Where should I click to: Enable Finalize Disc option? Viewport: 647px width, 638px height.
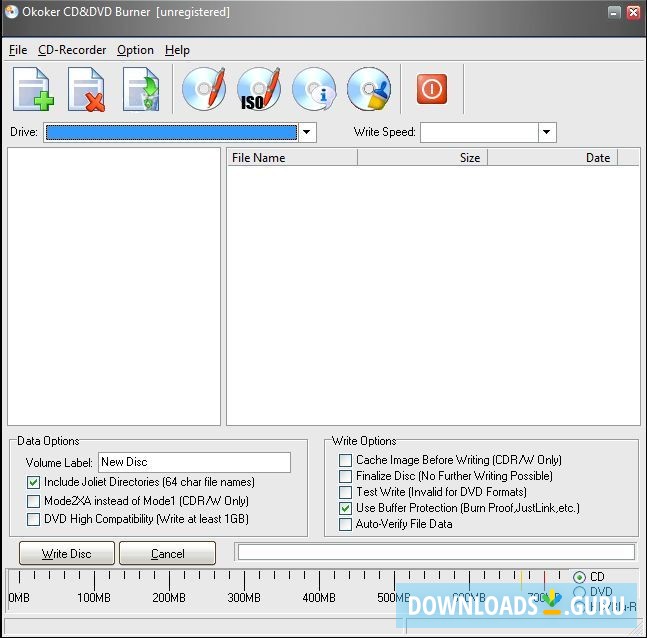[x=346, y=476]
